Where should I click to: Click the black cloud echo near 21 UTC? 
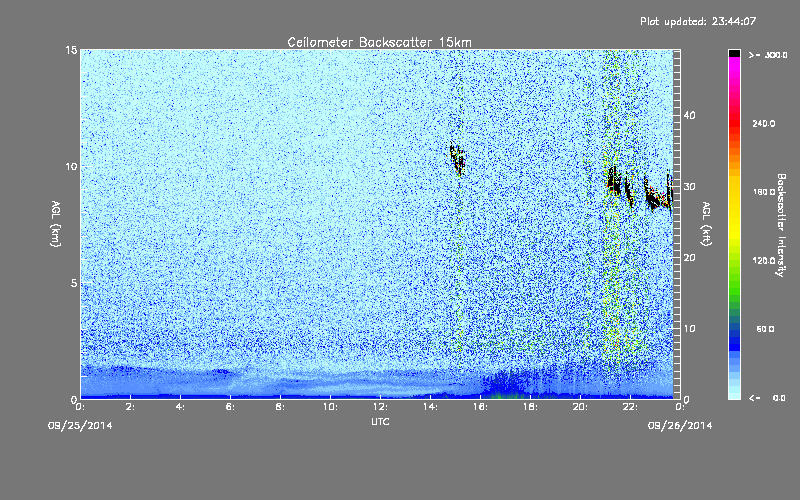[x=614, y=183]
